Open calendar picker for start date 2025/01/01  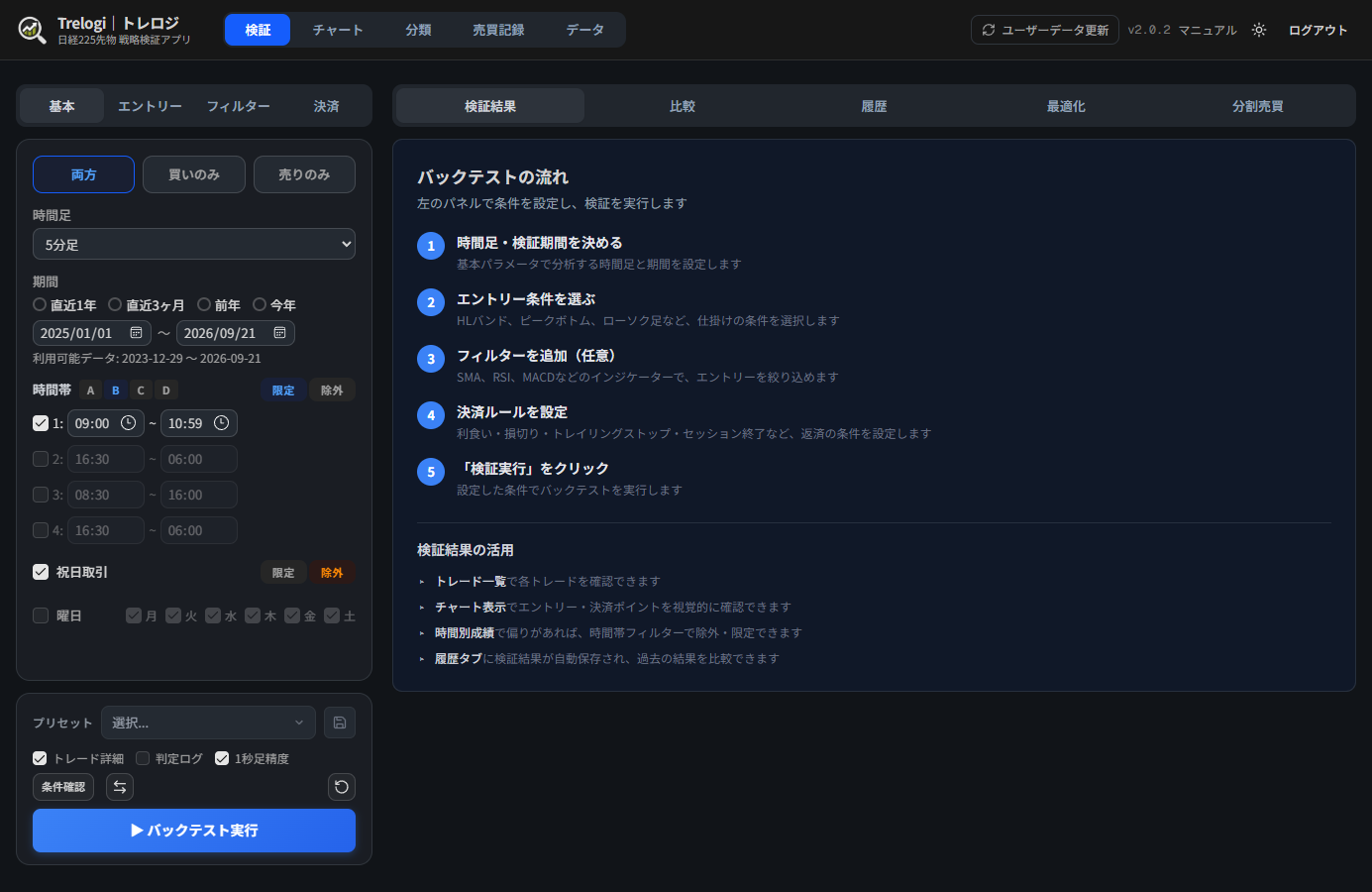pos(136,333)
